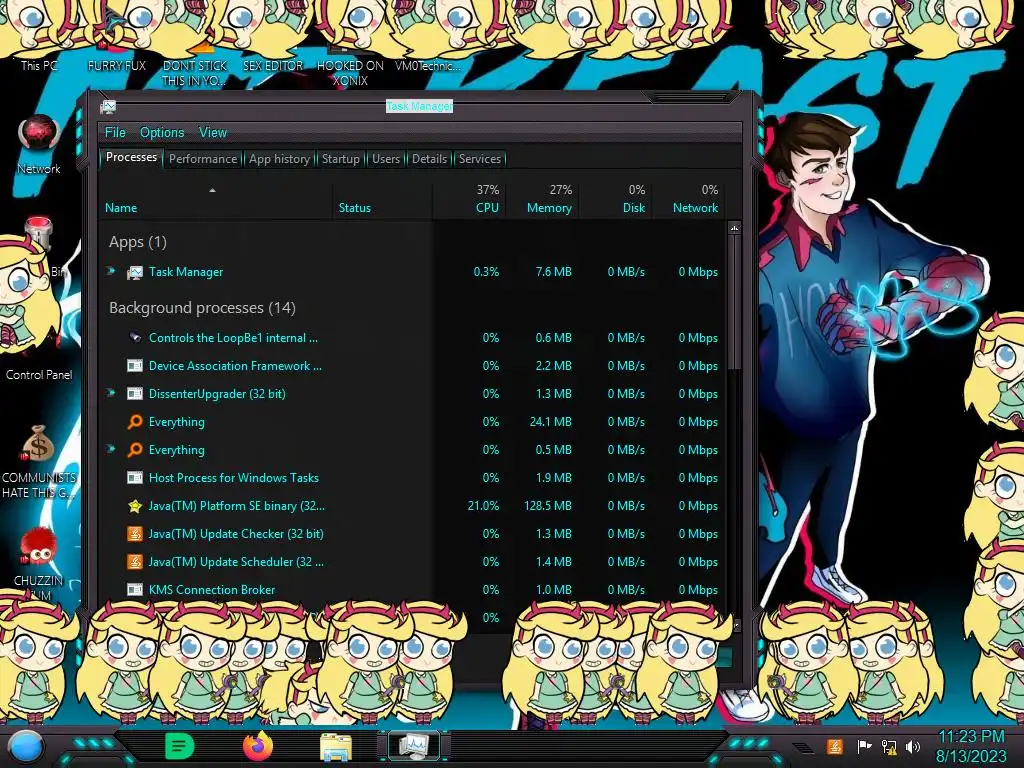Open the View menu
1024x768 pixels.
tap(213, 133)
